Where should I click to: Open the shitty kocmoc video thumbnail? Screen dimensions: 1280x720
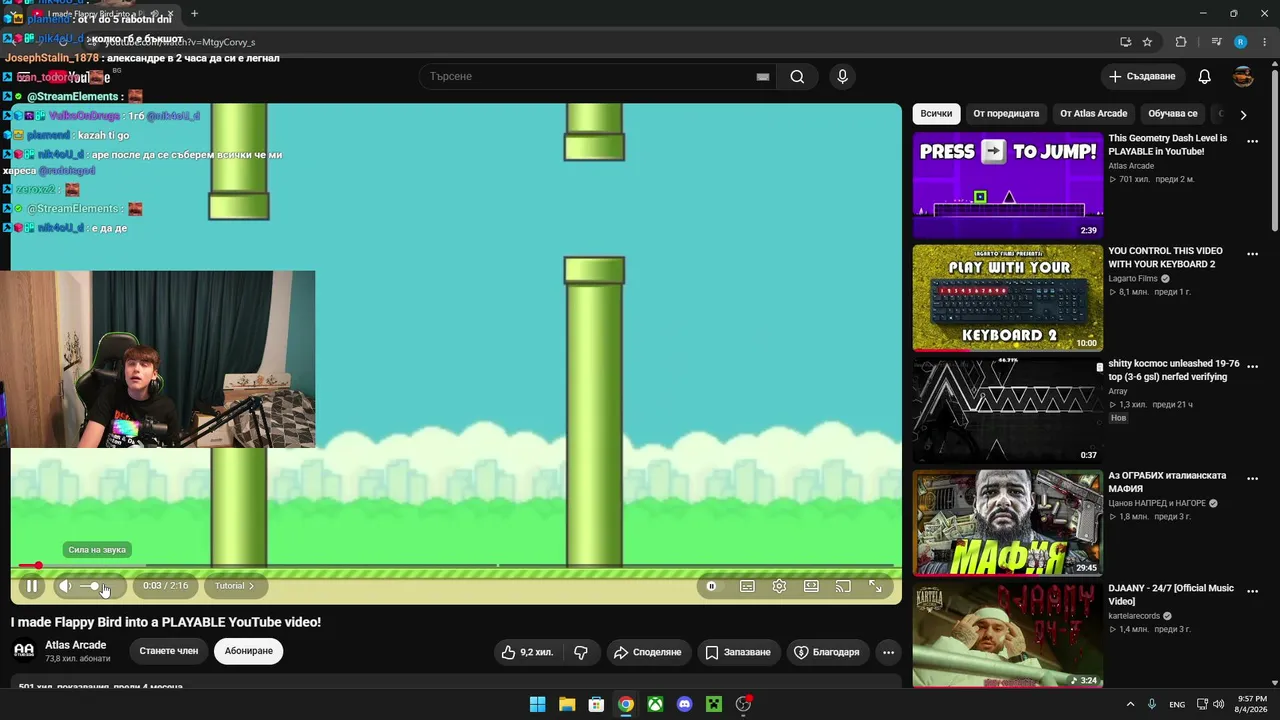coord(1008,410)
